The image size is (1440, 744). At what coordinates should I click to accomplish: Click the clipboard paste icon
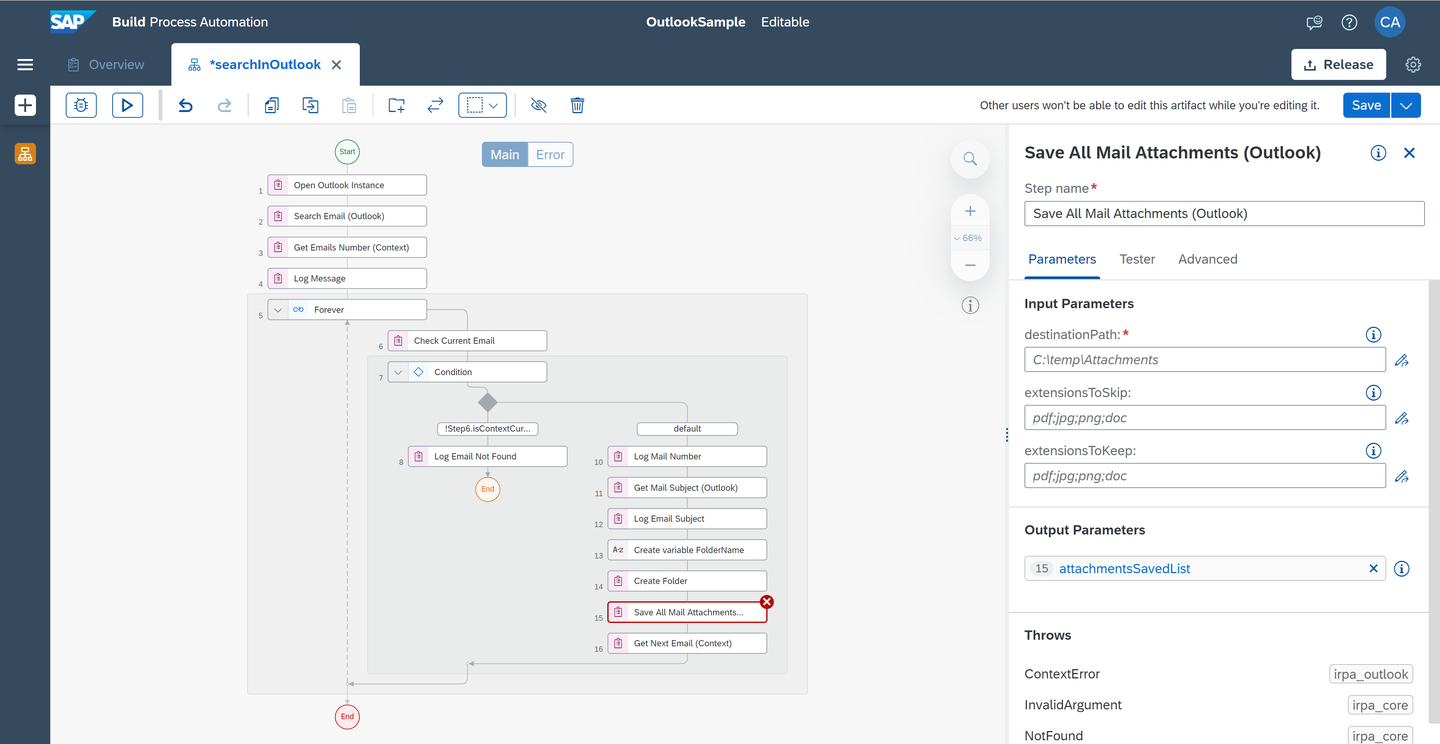point(349,105)
